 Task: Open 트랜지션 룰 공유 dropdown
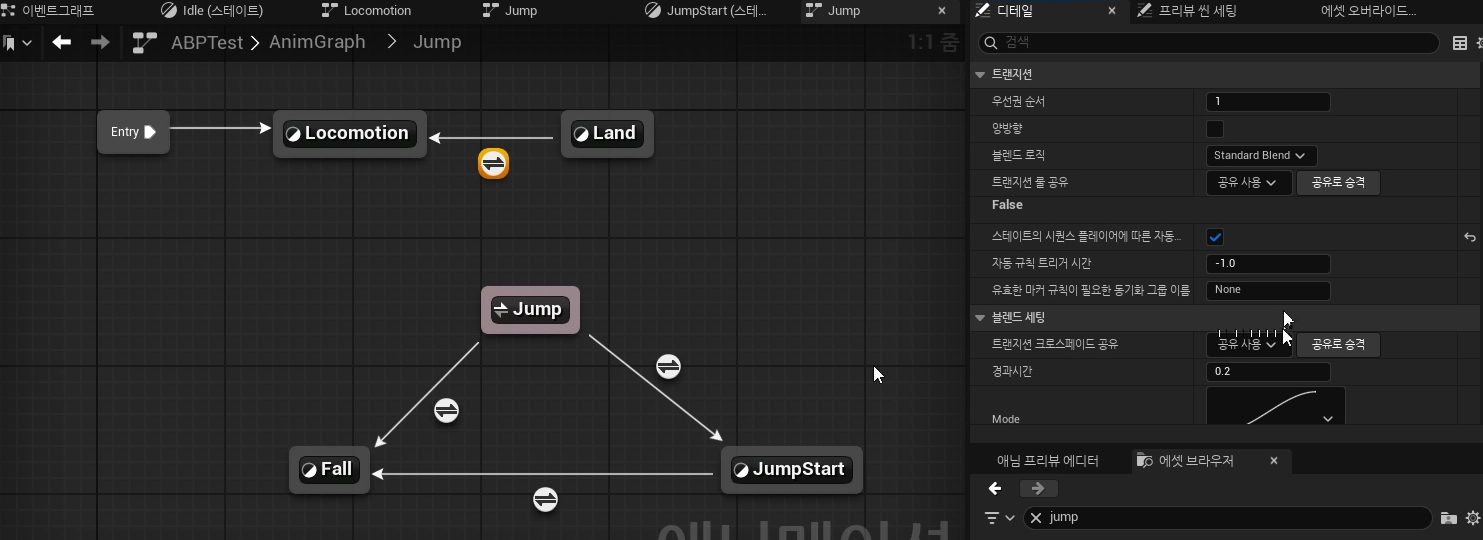(x=1249, y=183)
